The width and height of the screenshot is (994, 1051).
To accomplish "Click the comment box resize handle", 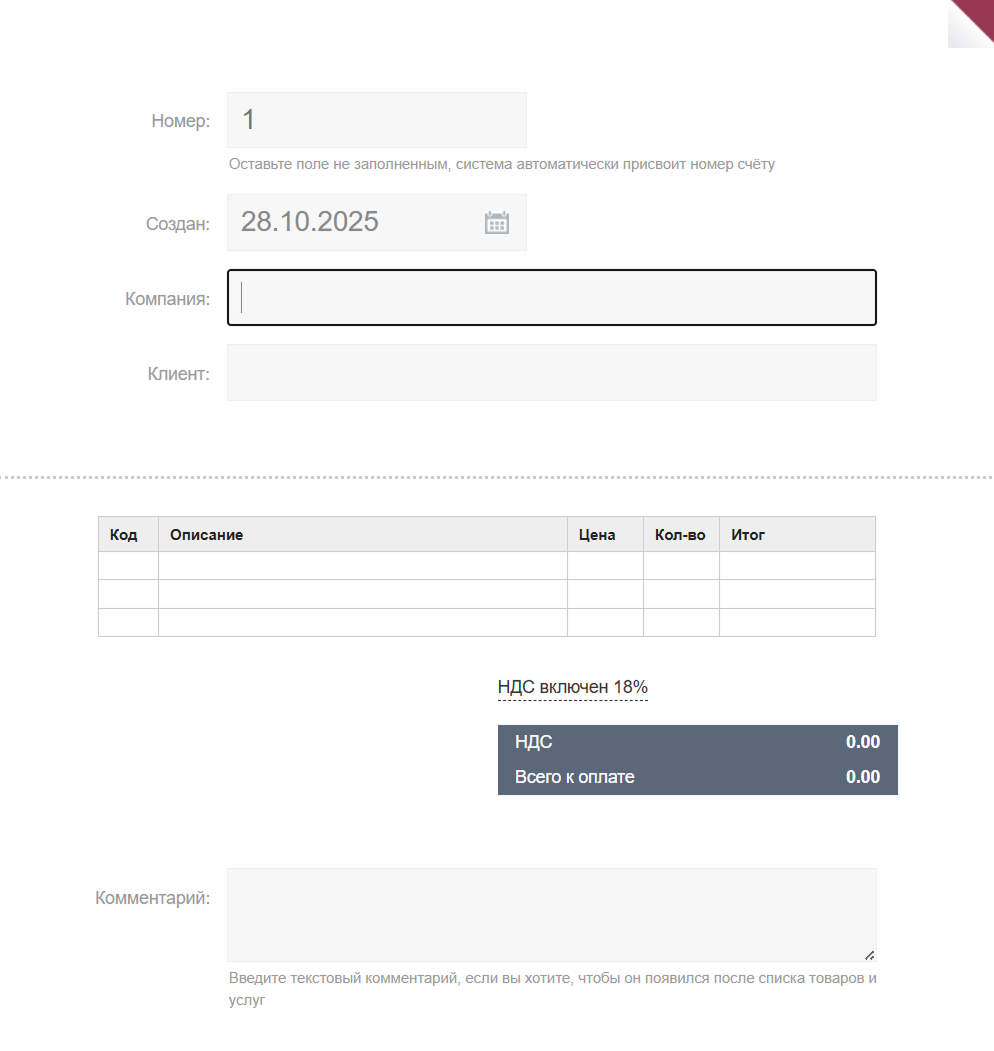I will [x=869, y=955].
